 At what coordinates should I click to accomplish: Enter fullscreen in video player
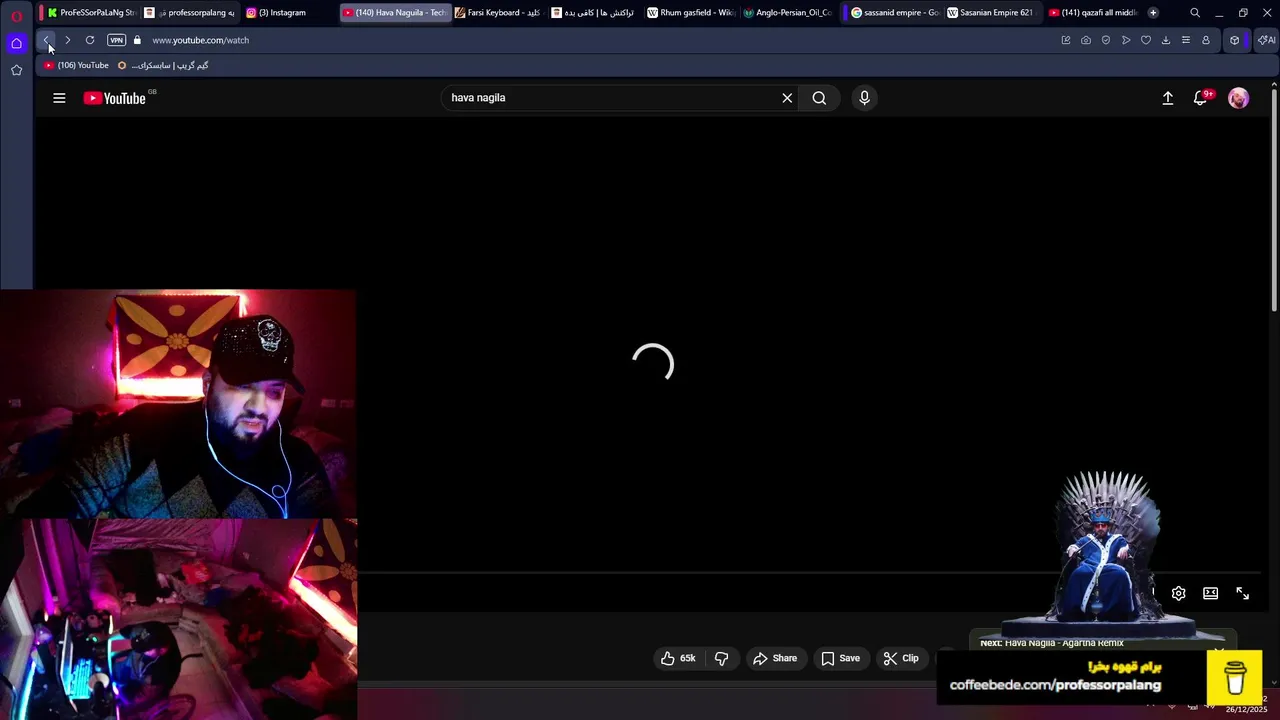pyautogui.click(x=1242, y=593)
